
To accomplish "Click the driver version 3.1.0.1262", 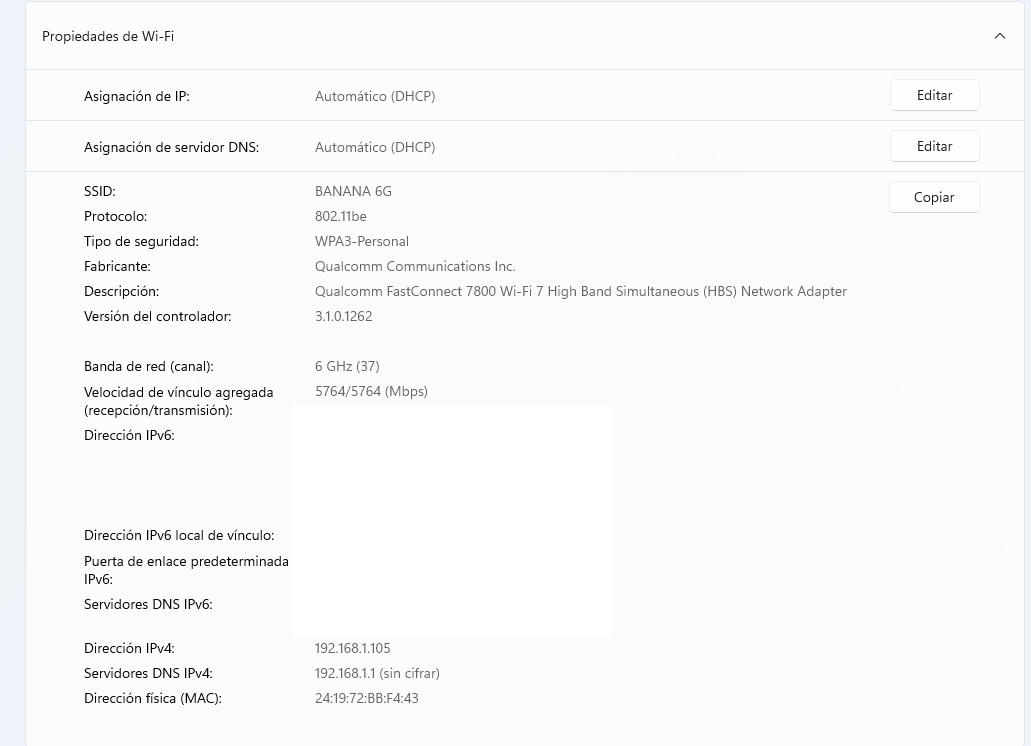I will tap(344, 316).
